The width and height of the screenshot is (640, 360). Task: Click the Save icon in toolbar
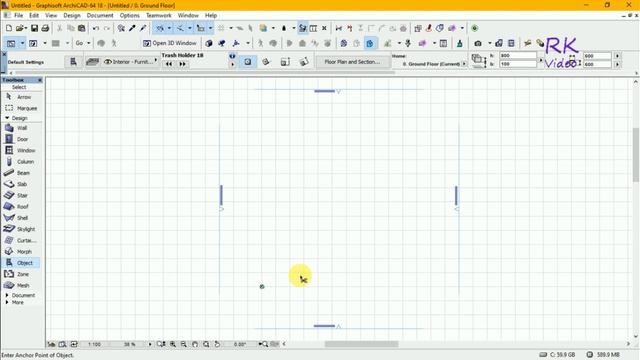coord(34,28)
